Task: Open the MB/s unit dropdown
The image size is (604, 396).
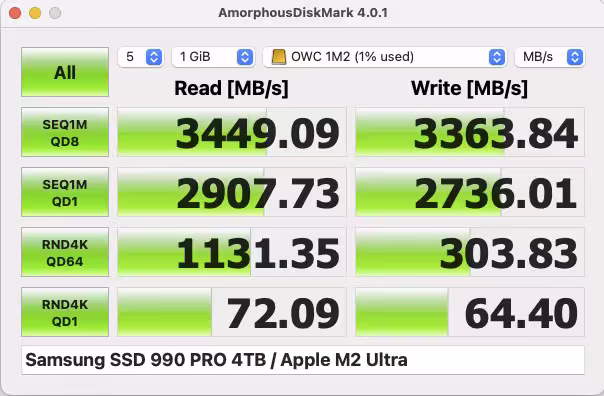Action: 550,57
